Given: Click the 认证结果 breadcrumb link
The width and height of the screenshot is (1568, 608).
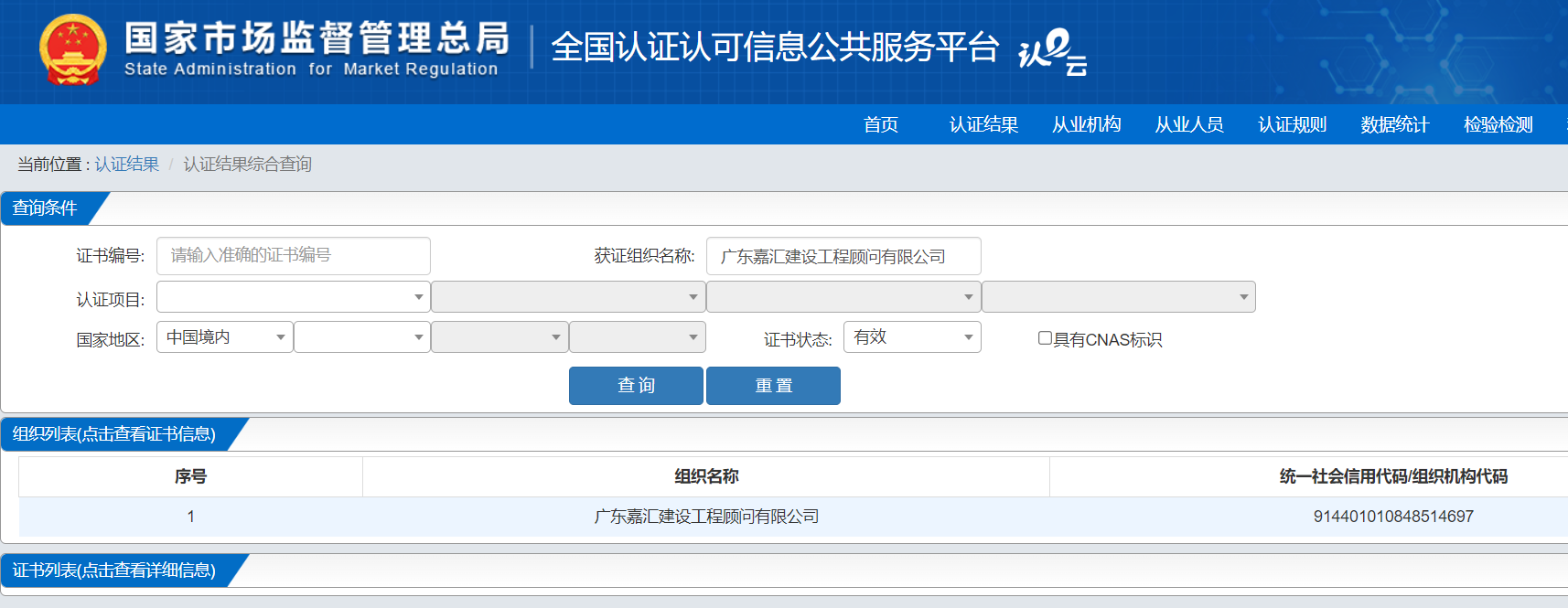Looking at the screenshot, I should pos(126,164).
